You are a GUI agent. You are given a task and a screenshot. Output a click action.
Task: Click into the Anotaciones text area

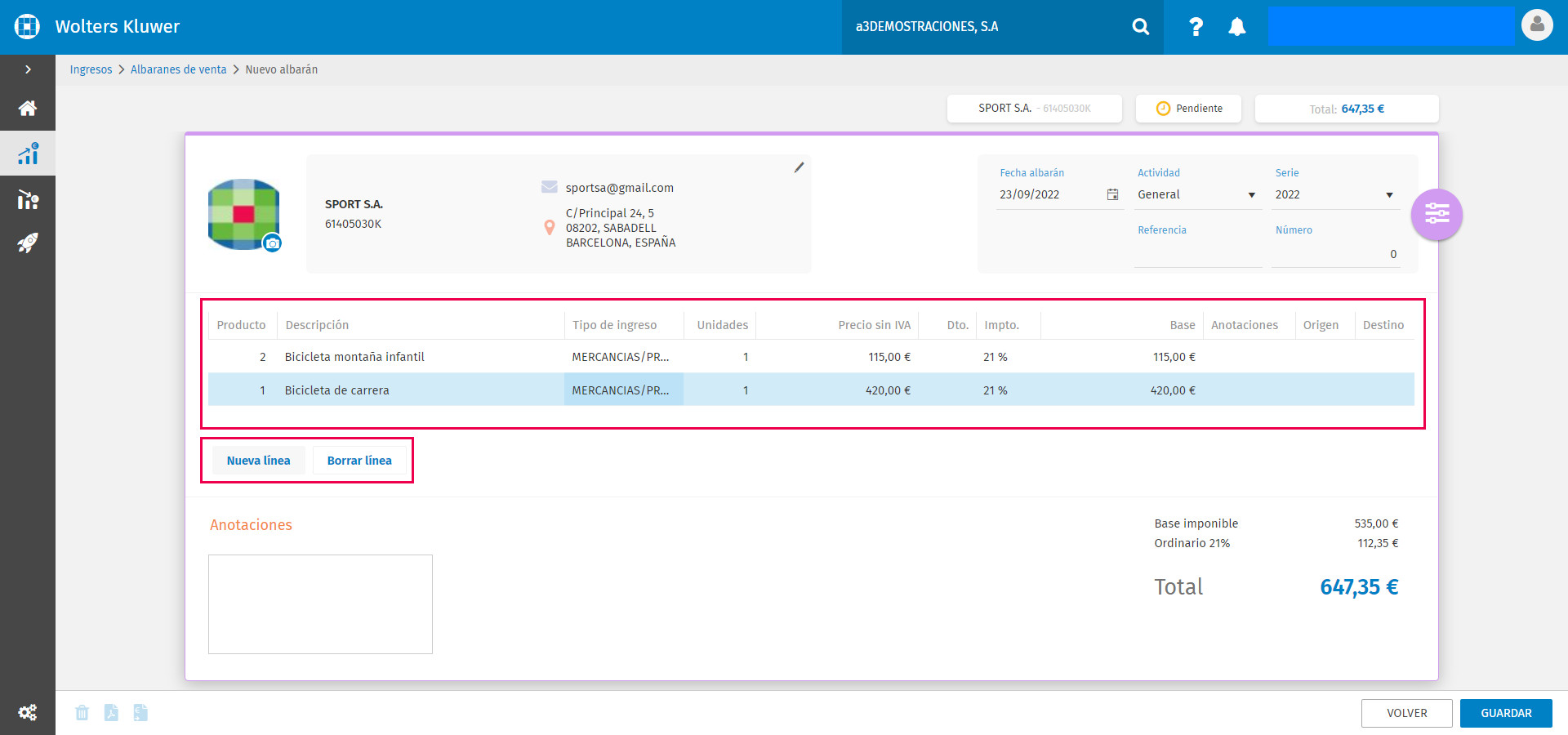click(x=320, y=604)
